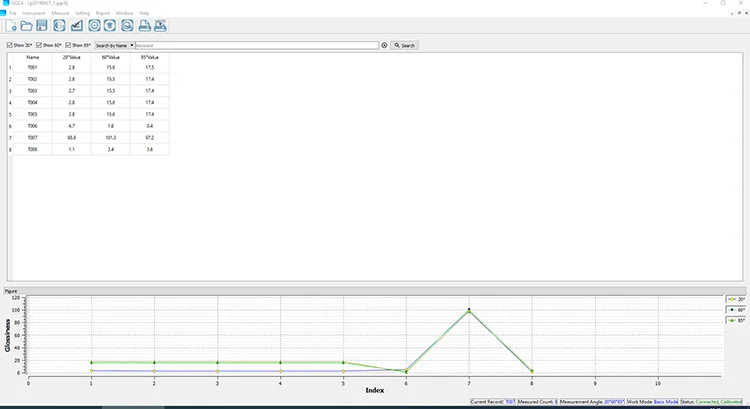Save the file with the floppy disk icon
This screenshot has width=750, height=409.
(42, 26)
